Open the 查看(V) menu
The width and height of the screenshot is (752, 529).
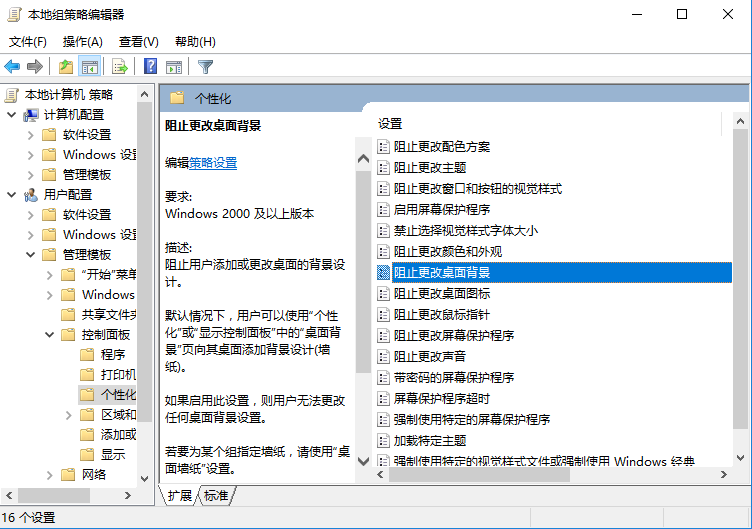139,42
